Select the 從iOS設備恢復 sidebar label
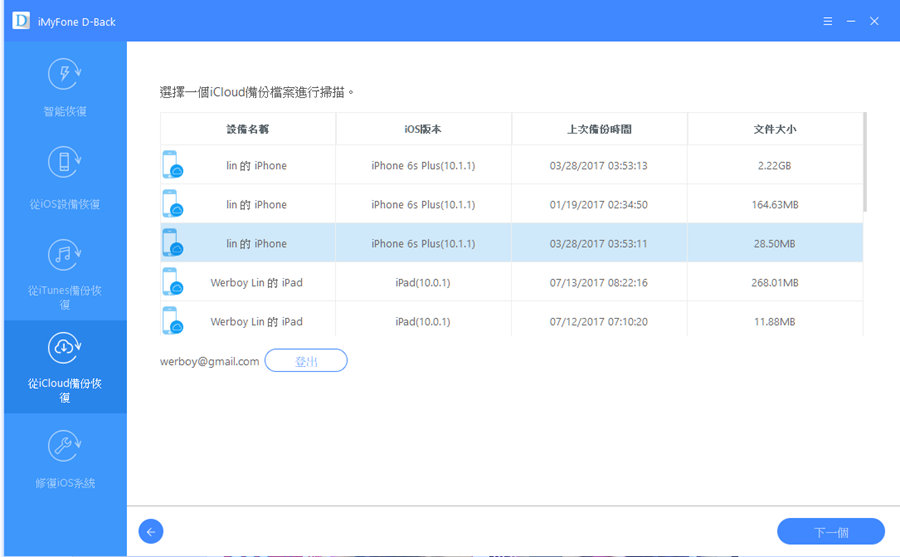Screen dimensions: 900x557 pyautogui.click(x=65, y=204)
